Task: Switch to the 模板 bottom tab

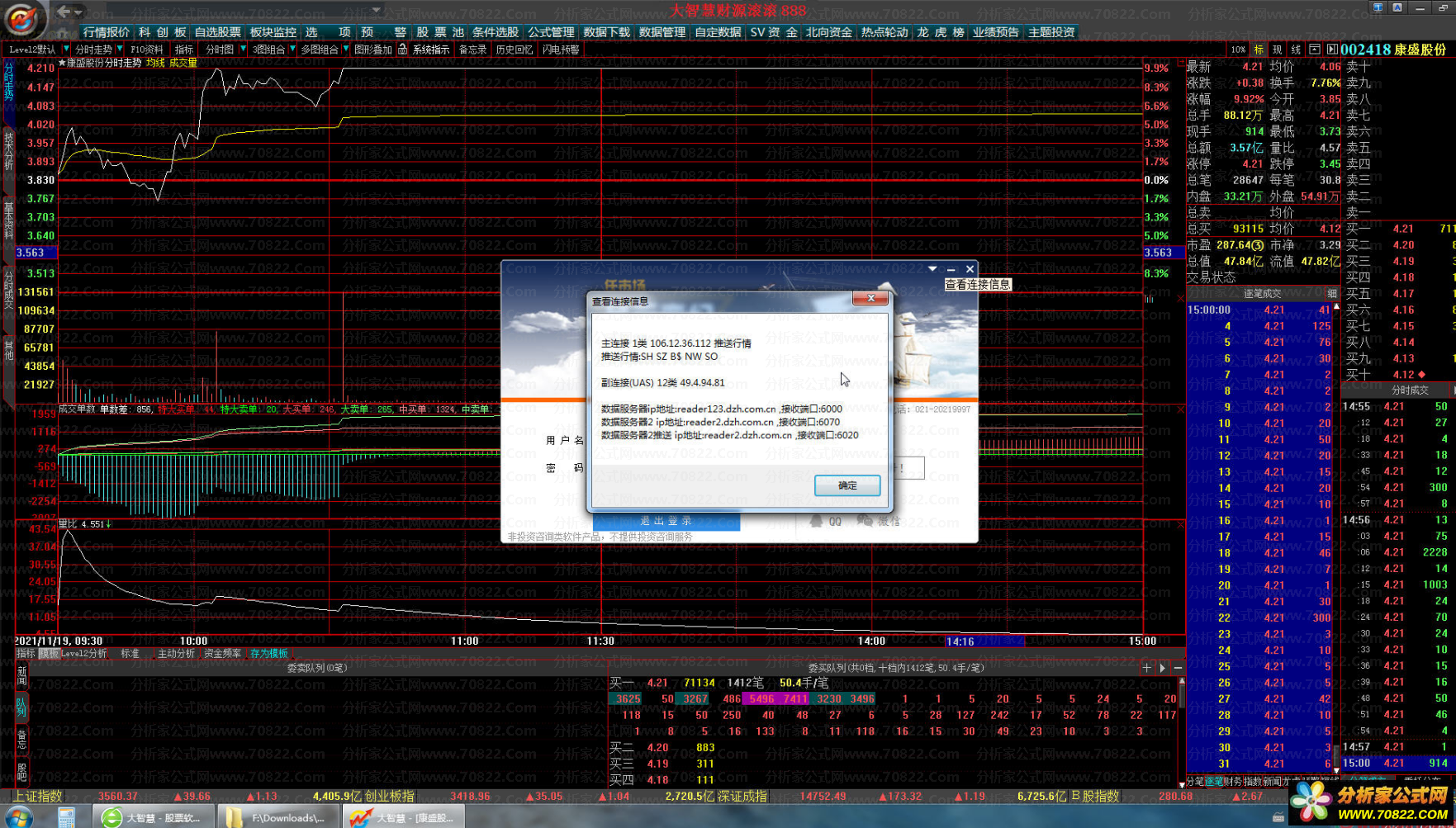Action: 49,654
